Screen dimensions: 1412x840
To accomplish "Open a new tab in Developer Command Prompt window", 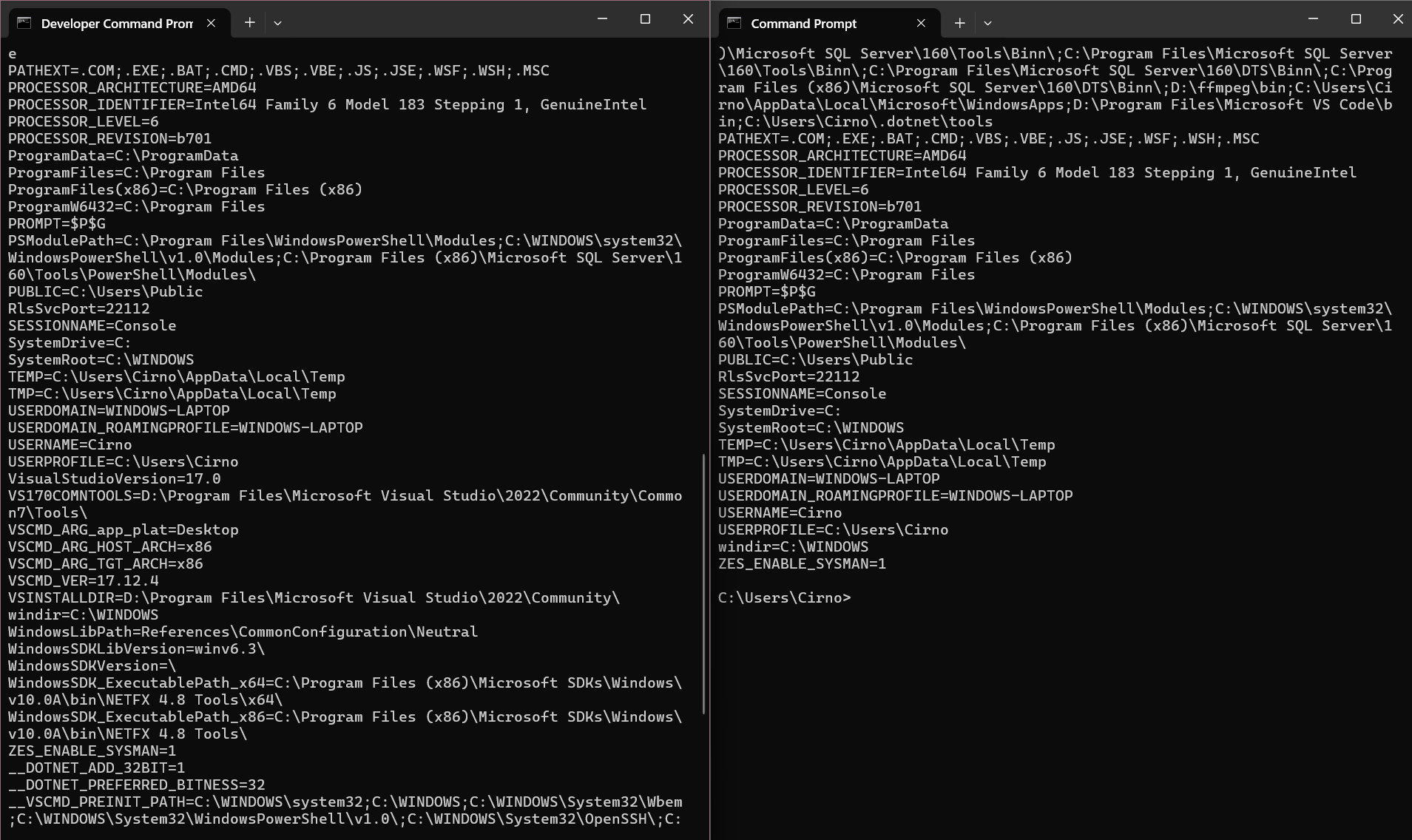I will [250, 23].
